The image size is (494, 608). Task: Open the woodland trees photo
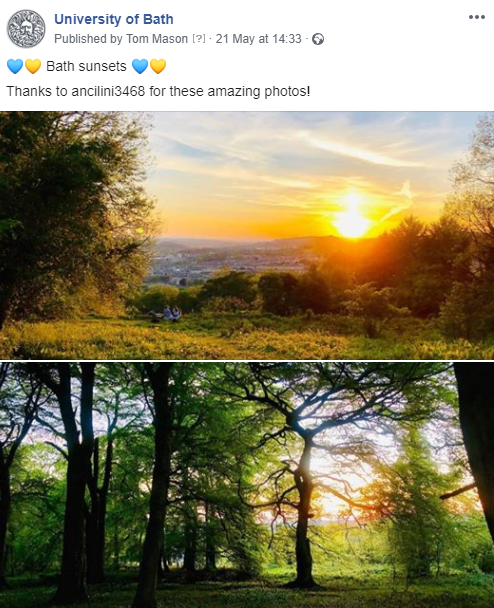tap(247, 485)
